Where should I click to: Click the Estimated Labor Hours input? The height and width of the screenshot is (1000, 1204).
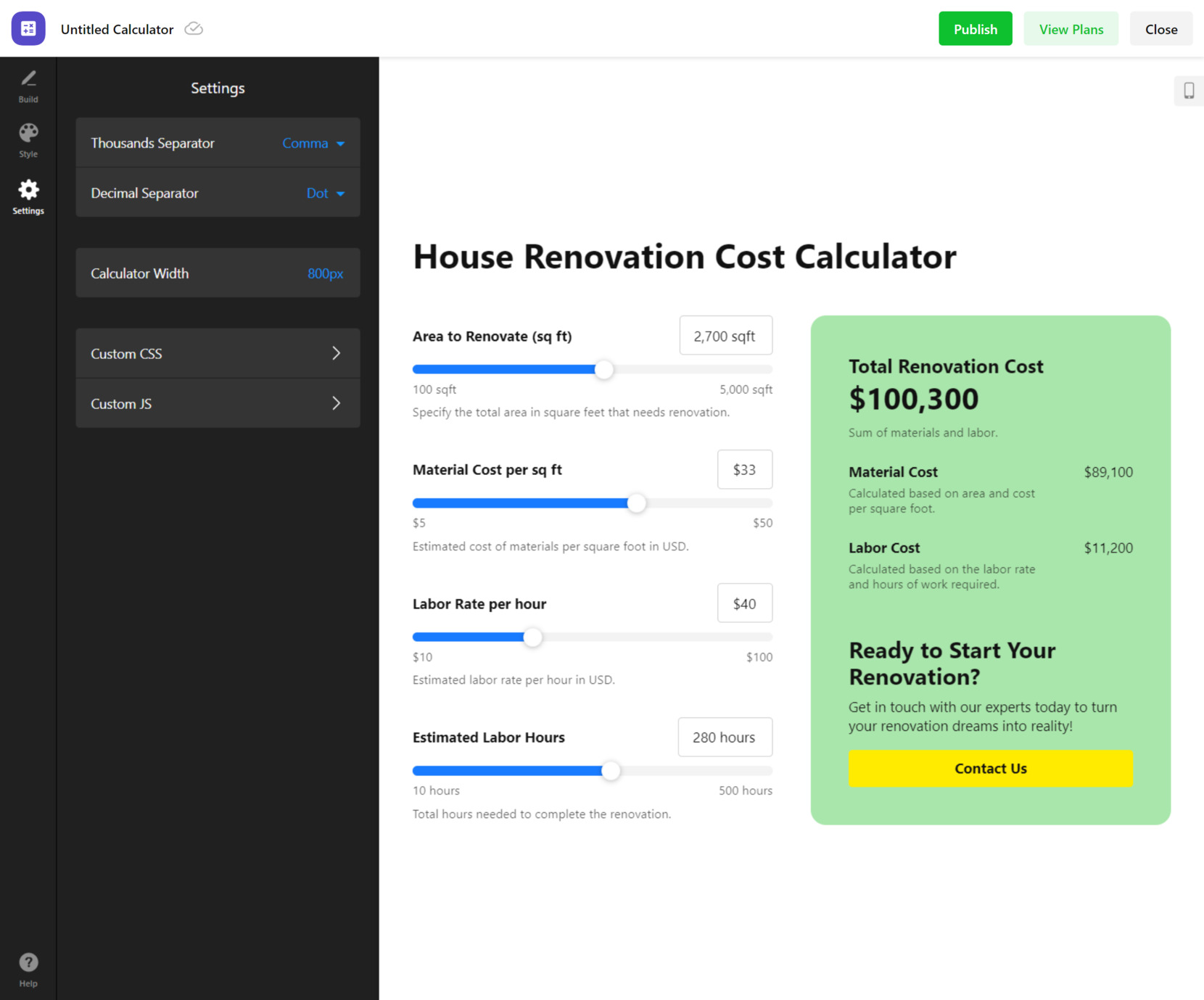(x=725, y=737)
